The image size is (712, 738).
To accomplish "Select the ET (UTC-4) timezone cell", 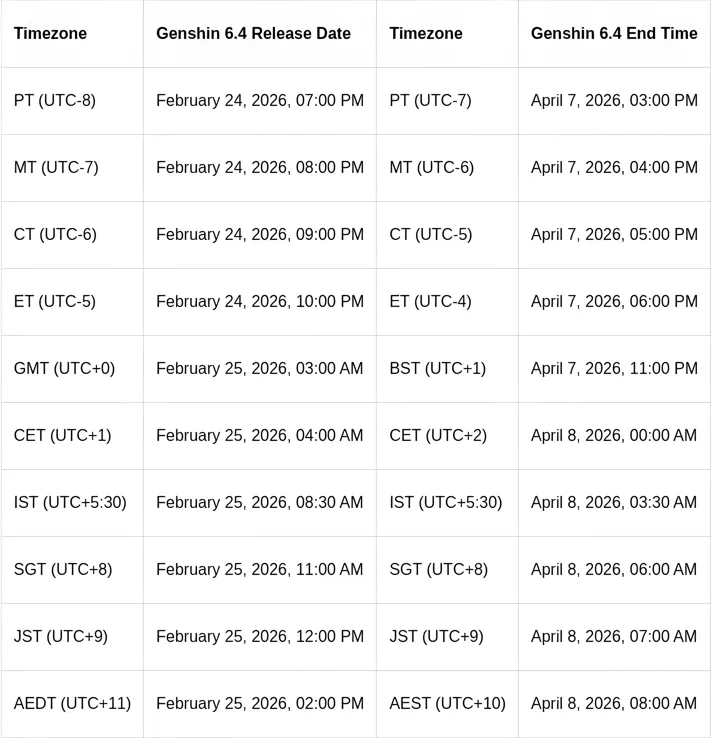I will pos(430,302).
